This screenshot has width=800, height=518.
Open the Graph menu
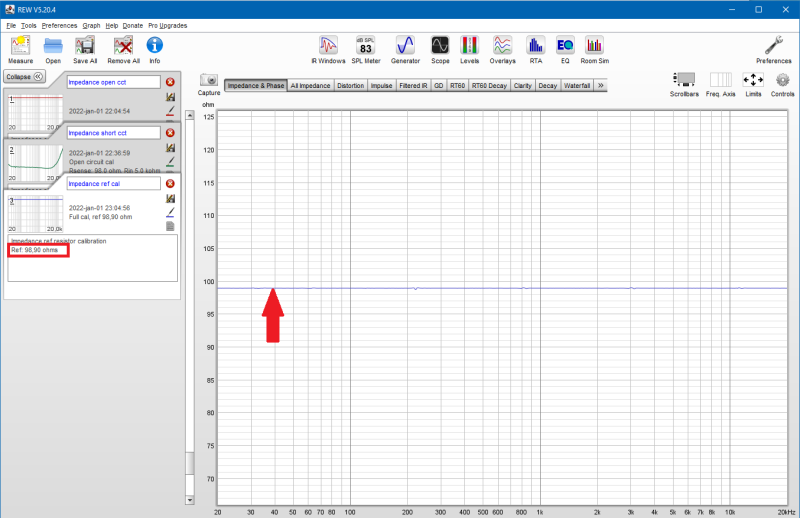click(x=91, y=26)
